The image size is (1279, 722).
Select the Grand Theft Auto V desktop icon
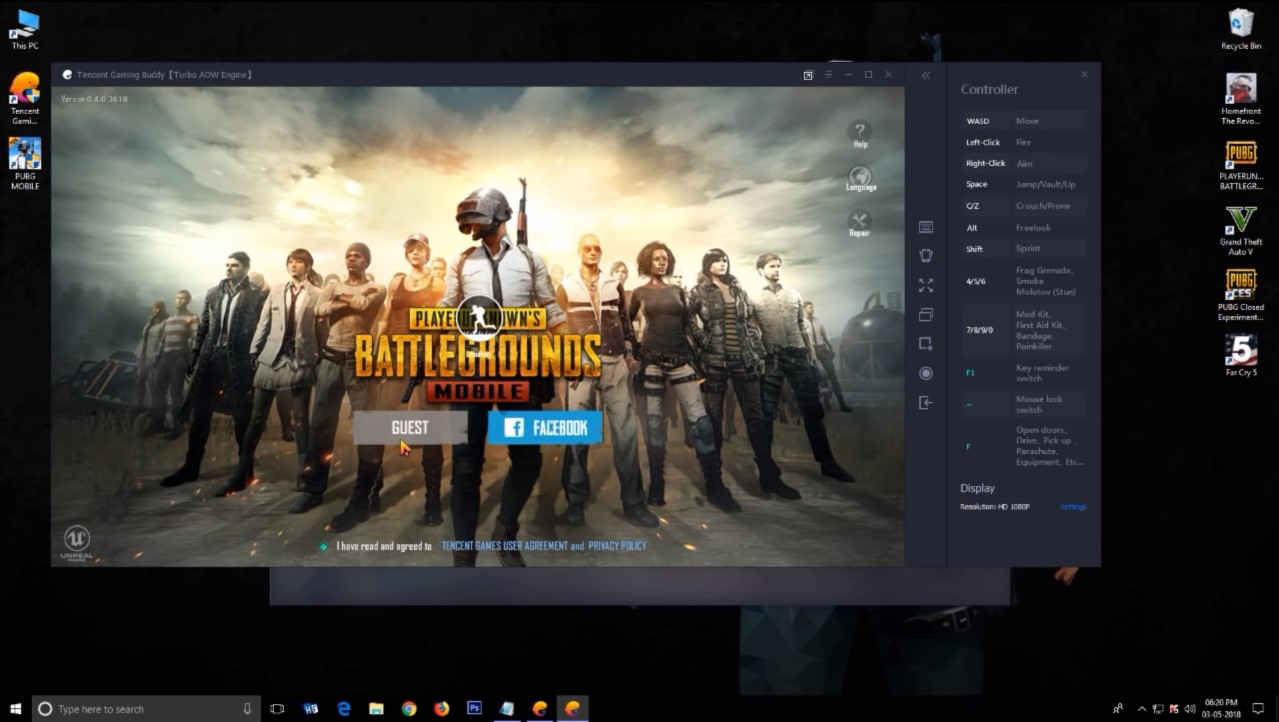[x=1241, y=231]
